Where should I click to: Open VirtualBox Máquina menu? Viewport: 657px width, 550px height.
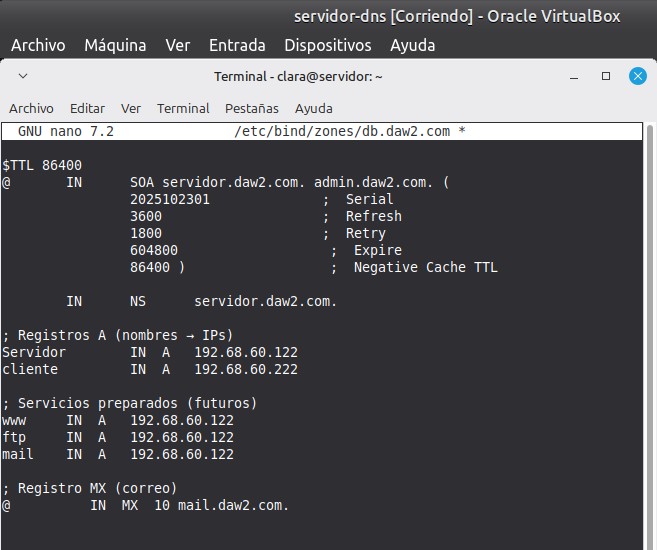click(x=115, y=45)
